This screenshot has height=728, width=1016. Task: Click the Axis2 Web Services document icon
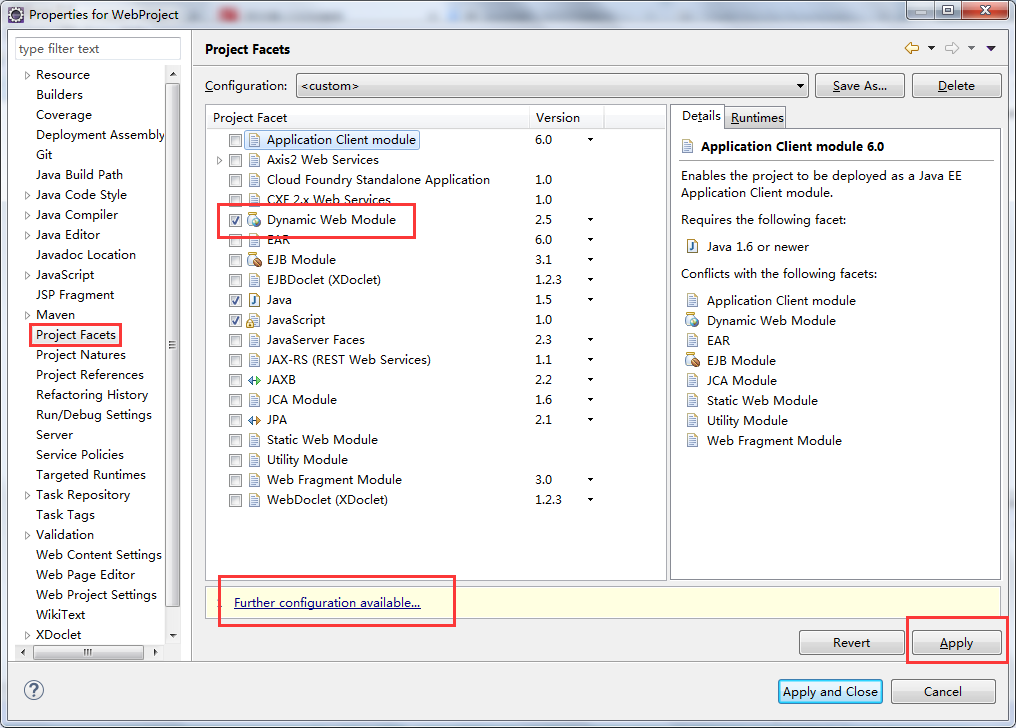tap(255, 160)
